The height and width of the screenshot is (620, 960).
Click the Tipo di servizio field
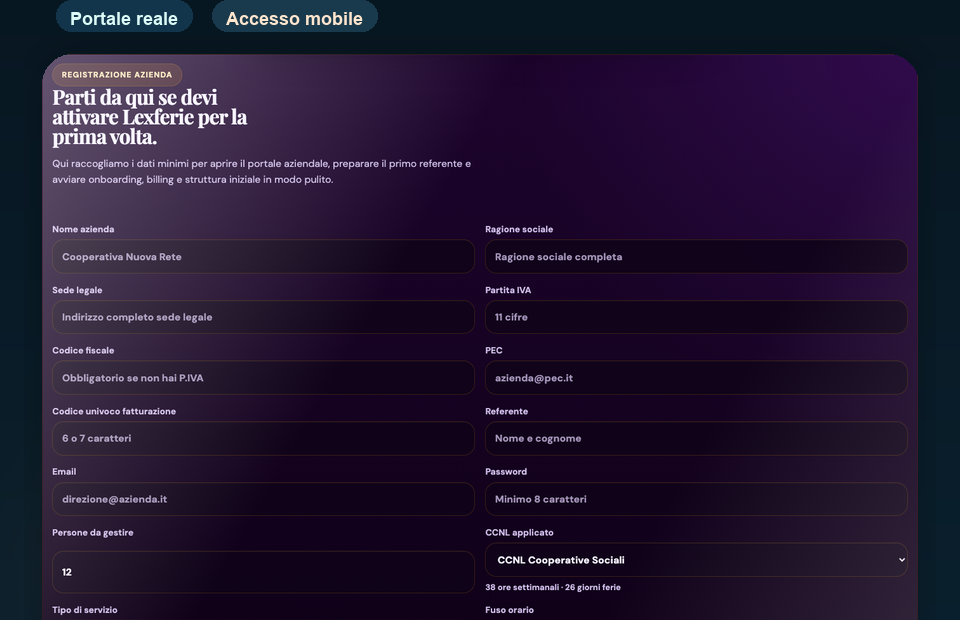[x=263, y=618]
